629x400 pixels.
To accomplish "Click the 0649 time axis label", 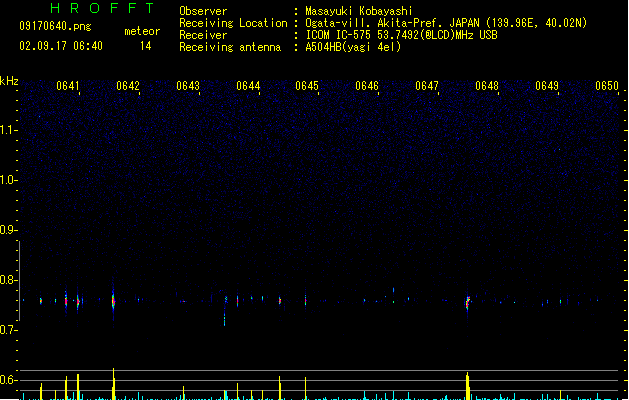I will pyautogui.click(x=547, y=86).
